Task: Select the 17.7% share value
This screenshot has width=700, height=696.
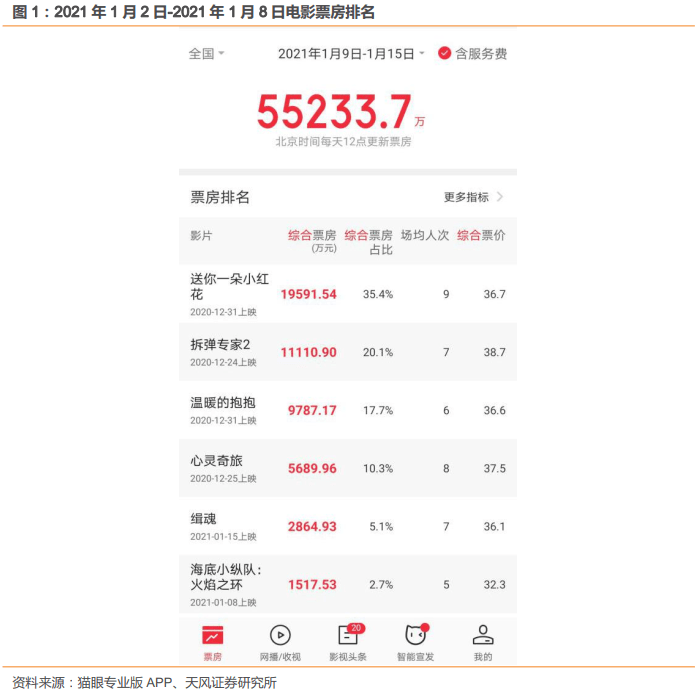Action: 378,410
